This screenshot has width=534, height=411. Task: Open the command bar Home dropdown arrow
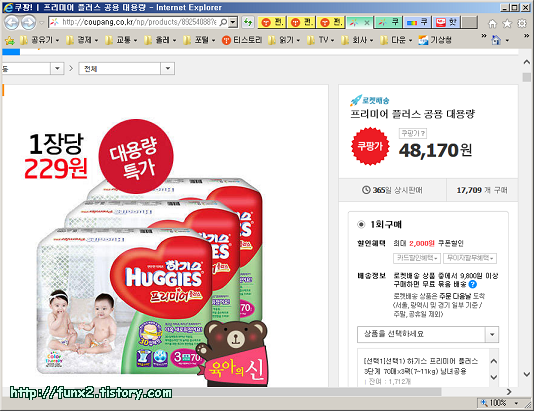coord(507,41)
